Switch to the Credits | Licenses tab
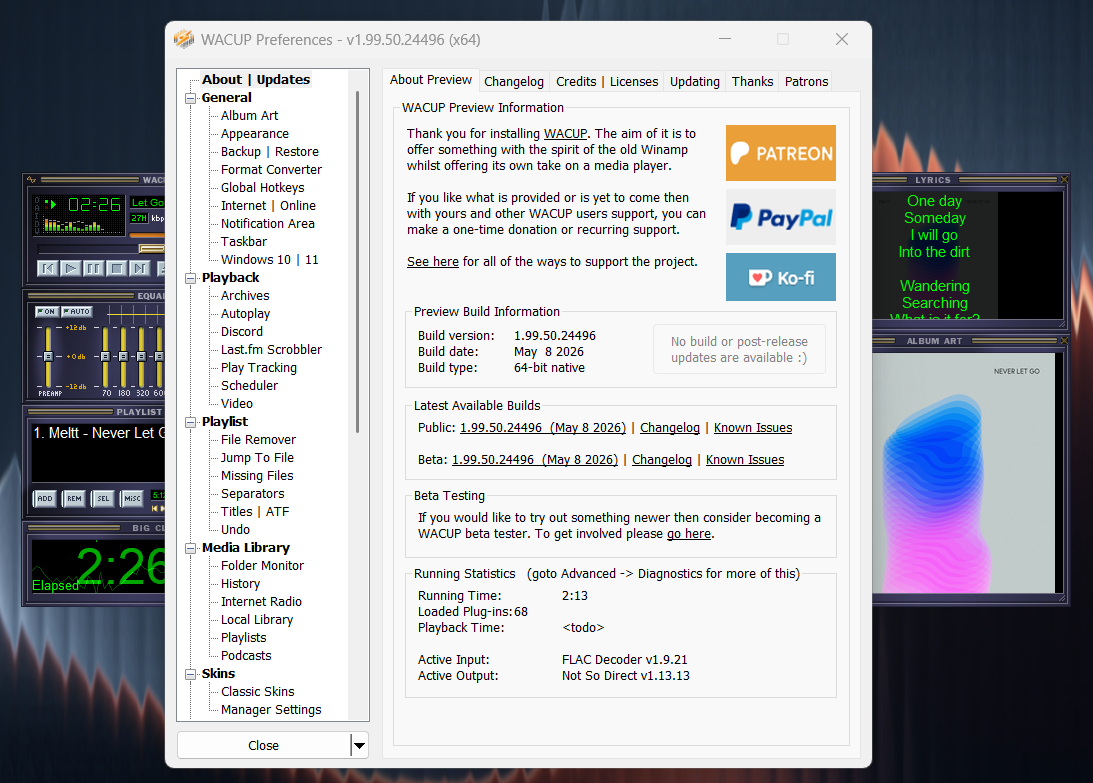 (606, 82)
